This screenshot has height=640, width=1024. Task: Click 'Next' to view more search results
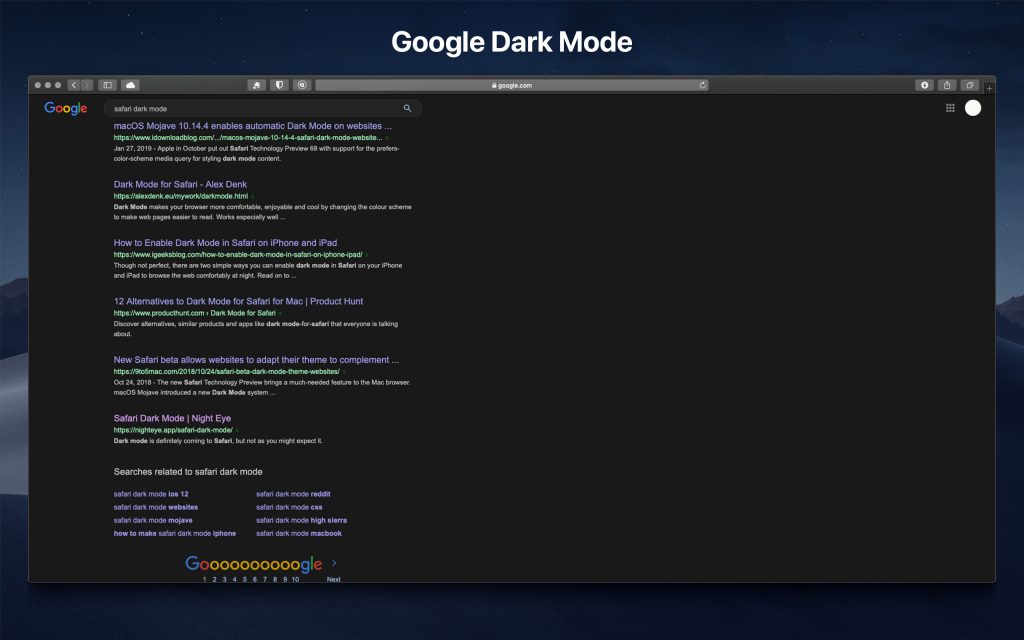(333, 578)
